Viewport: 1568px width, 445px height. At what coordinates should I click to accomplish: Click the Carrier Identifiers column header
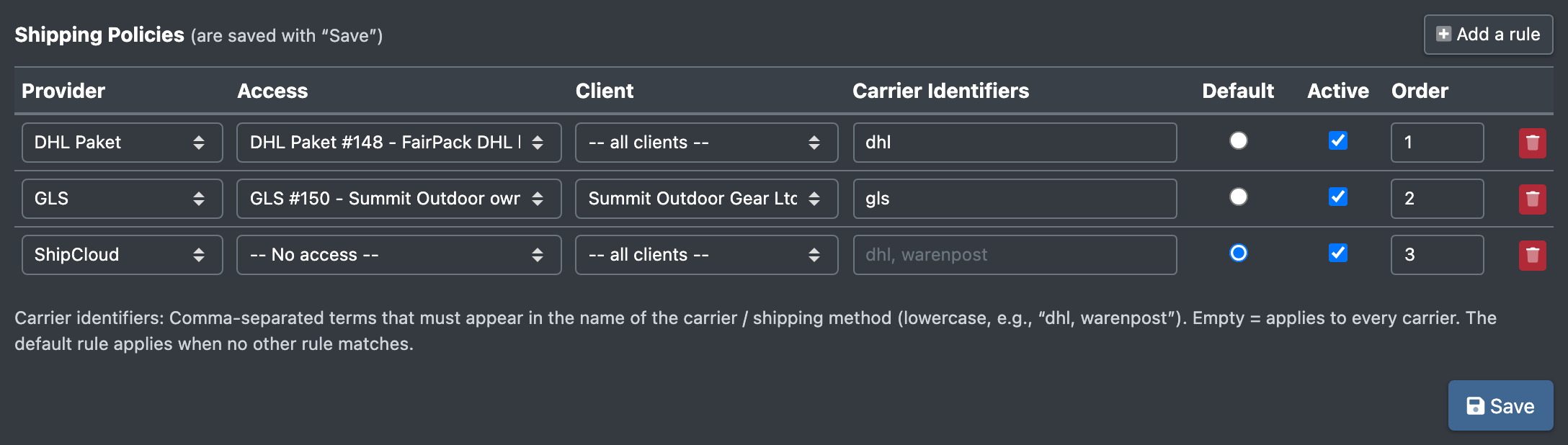[x=940, y=91]
